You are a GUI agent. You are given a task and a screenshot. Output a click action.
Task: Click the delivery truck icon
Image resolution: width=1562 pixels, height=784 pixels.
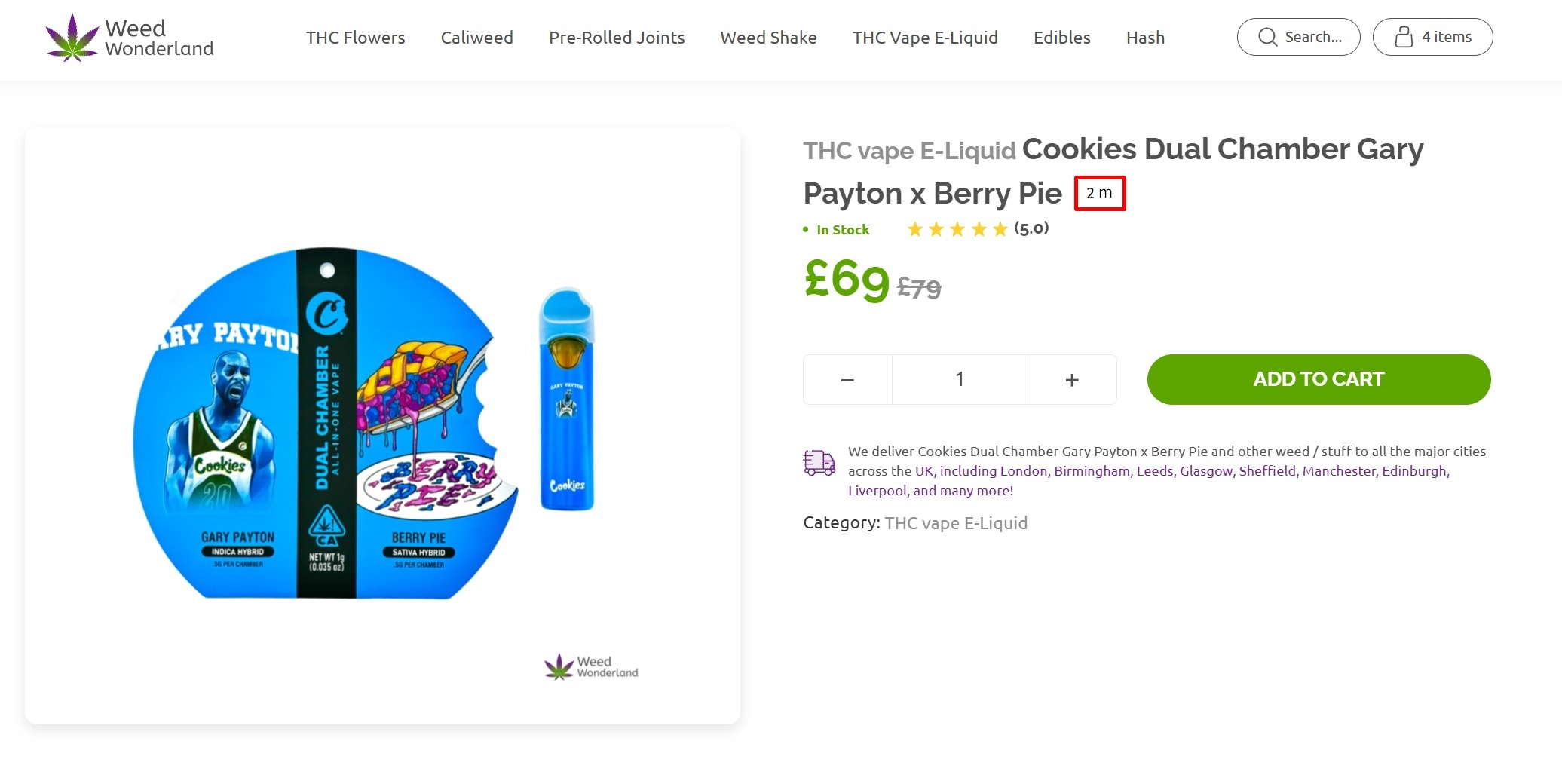(819, 462)
